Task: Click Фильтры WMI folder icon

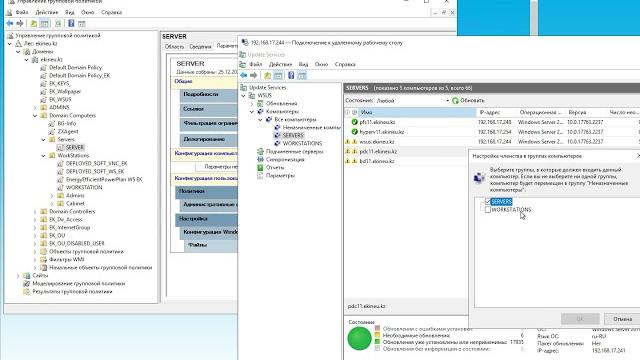Action: (x=43, y=260)
